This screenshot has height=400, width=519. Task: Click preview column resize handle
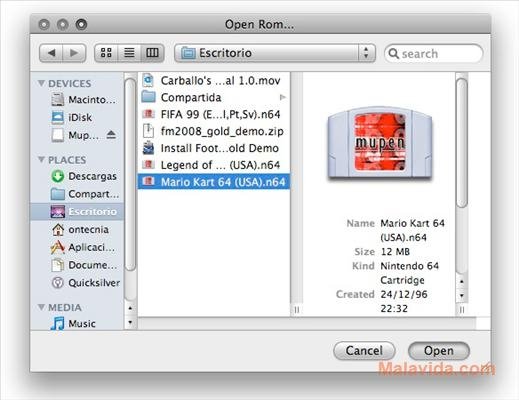(462, 310)
